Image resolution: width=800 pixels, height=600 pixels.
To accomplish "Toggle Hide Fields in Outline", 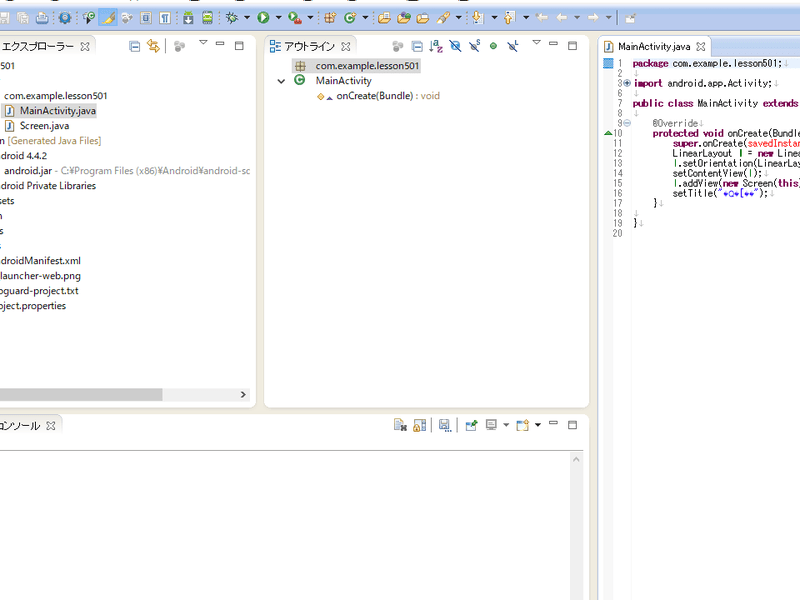I will point(455,46).
